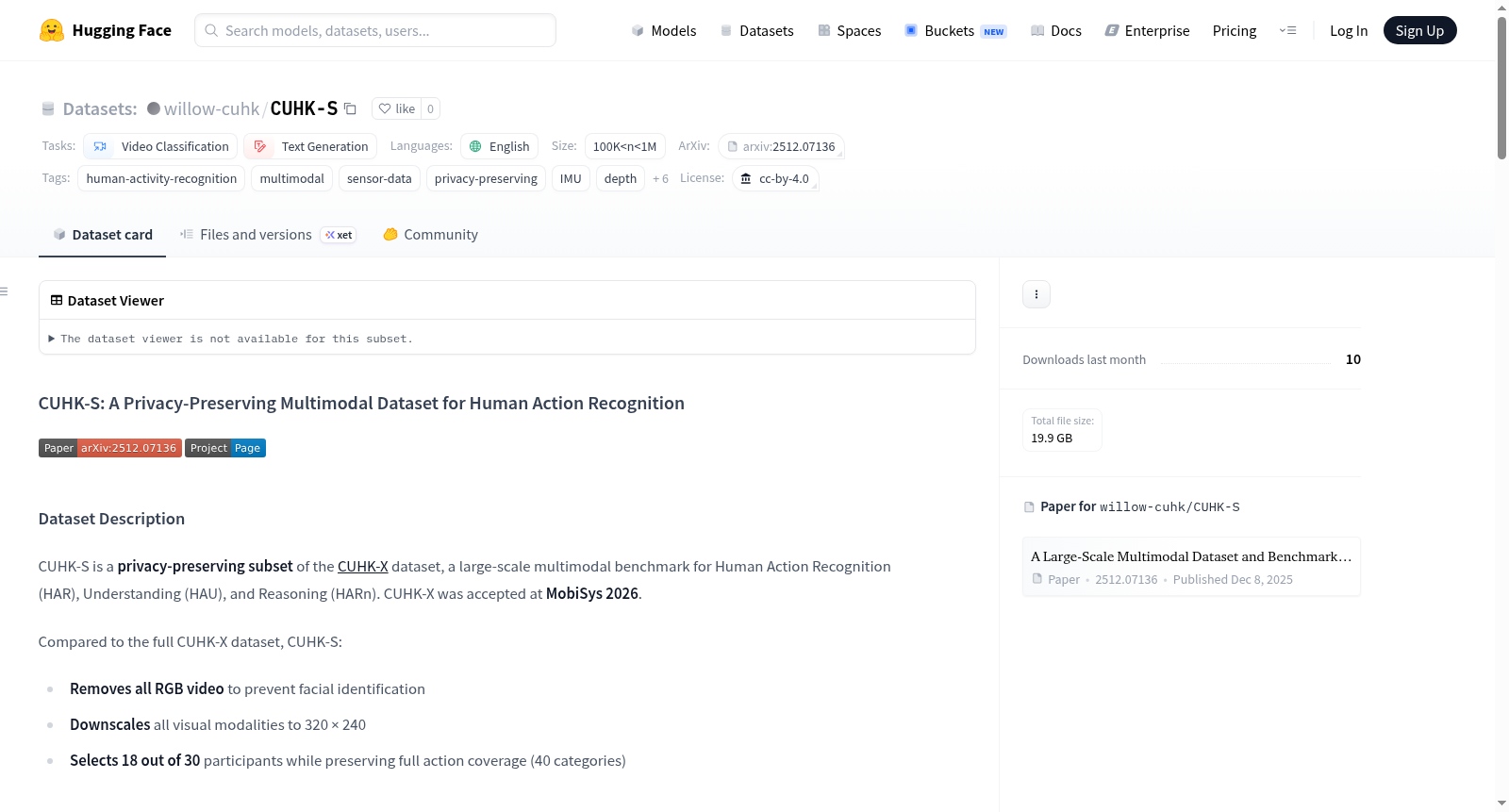This screenshot has height=812, width=1509.
Task: Click the Hugging Face logo icon
Action: [x=52, y=30]
